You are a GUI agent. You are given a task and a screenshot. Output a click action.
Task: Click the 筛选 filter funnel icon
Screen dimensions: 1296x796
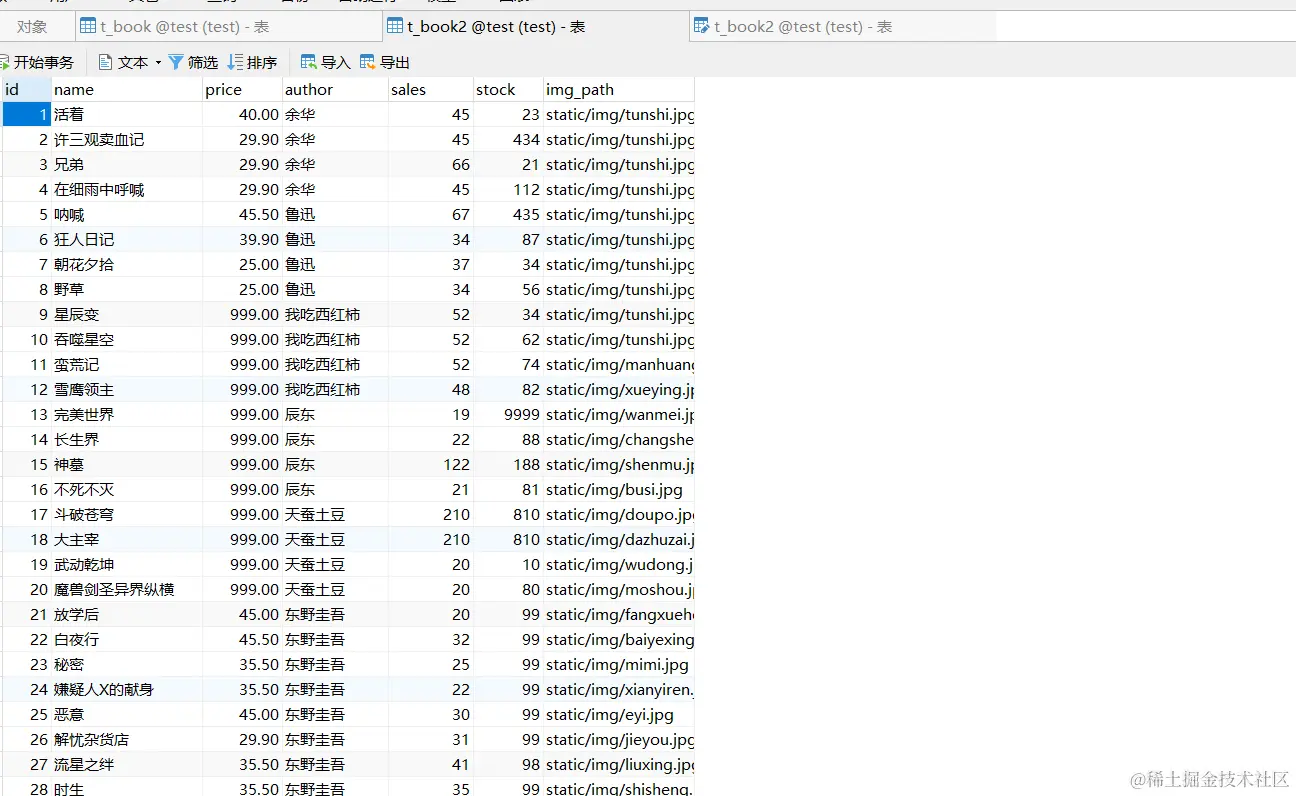176,62
